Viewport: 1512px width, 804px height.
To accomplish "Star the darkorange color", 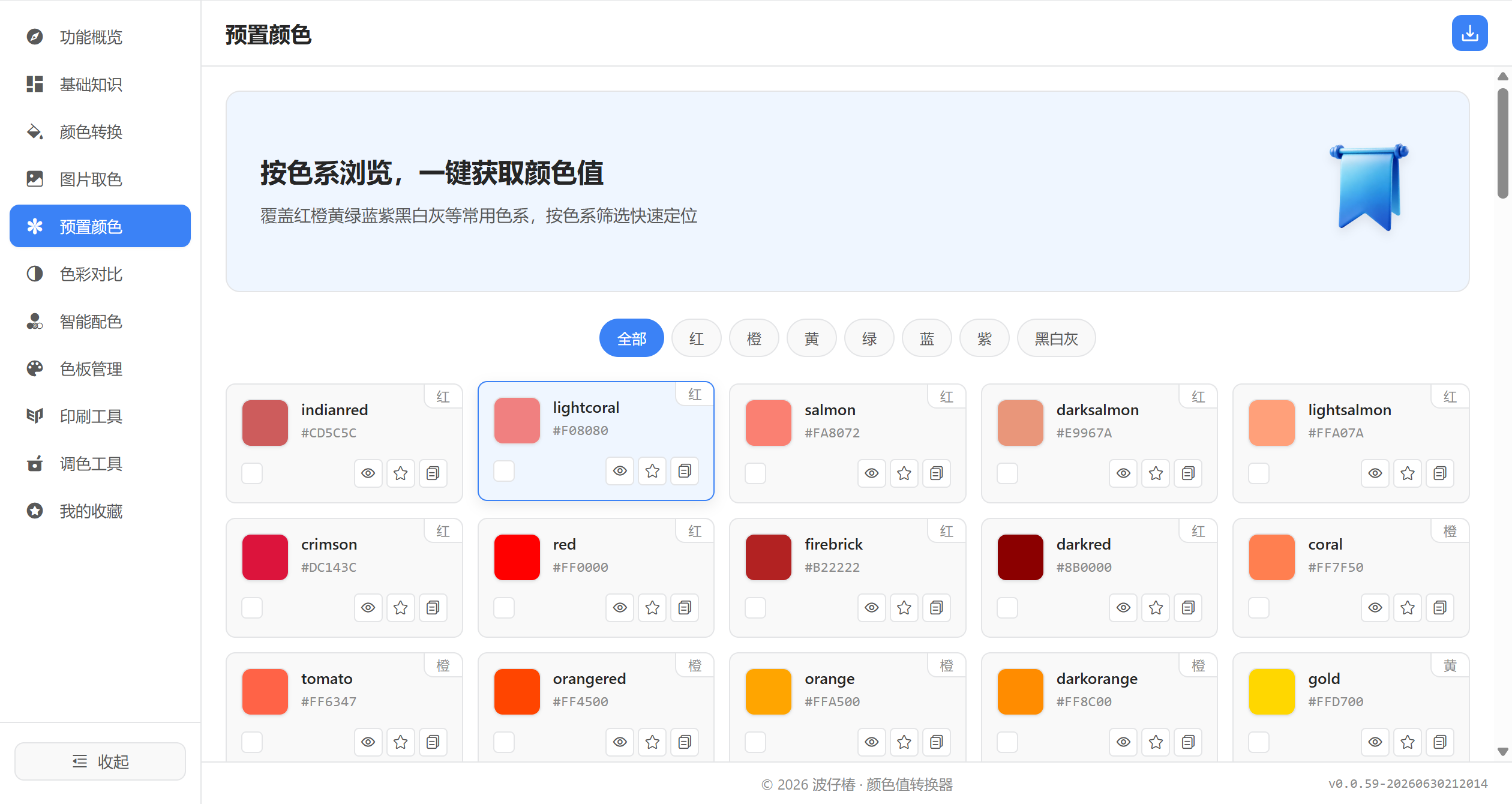I will (1156, 742).
